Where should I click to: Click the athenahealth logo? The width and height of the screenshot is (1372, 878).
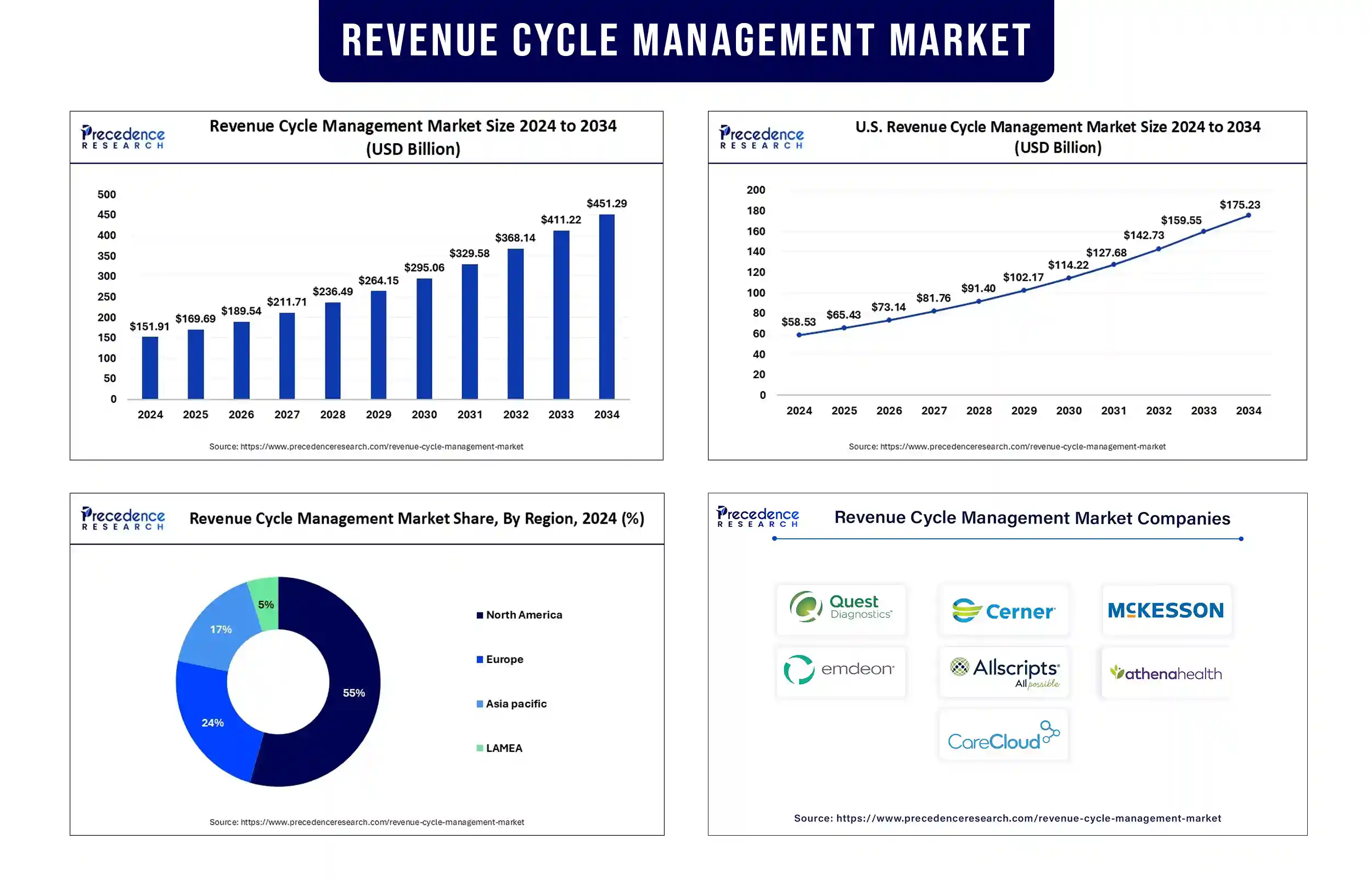coord(1166,672)
